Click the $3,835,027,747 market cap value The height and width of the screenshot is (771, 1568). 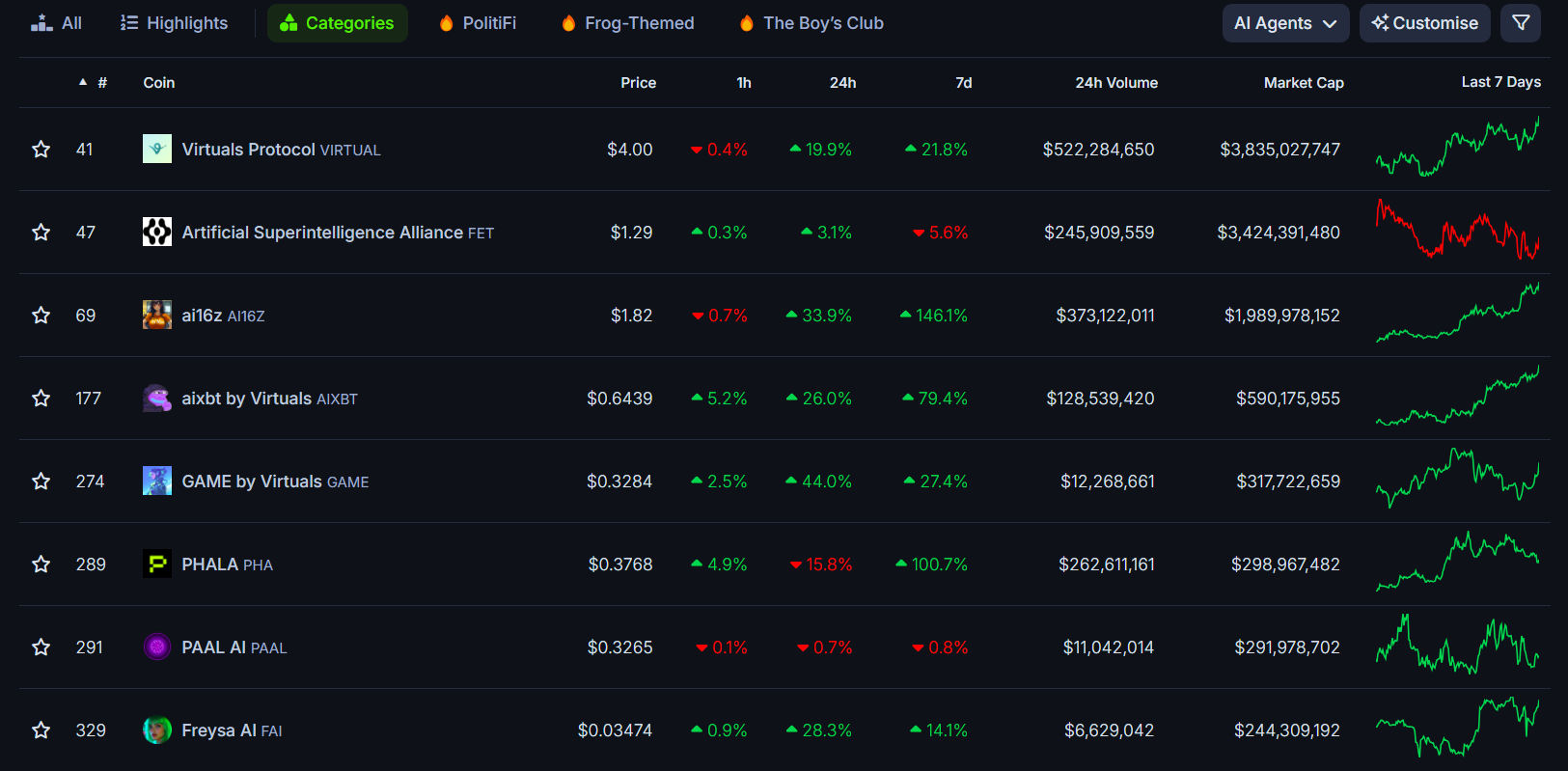(x=1279, y=150)
